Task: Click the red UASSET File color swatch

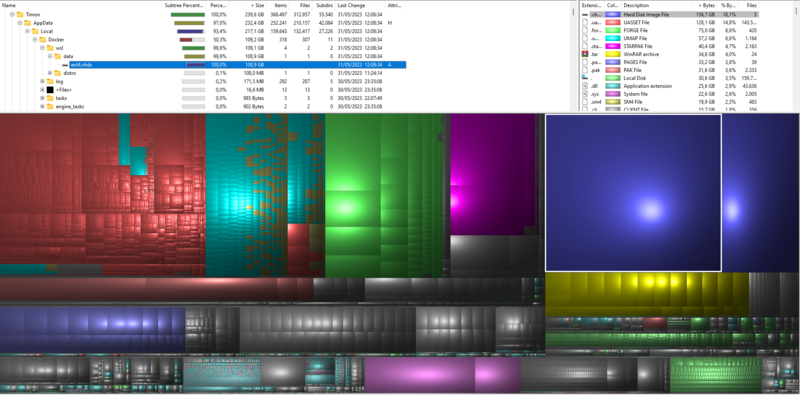Action: pos(612,23)
